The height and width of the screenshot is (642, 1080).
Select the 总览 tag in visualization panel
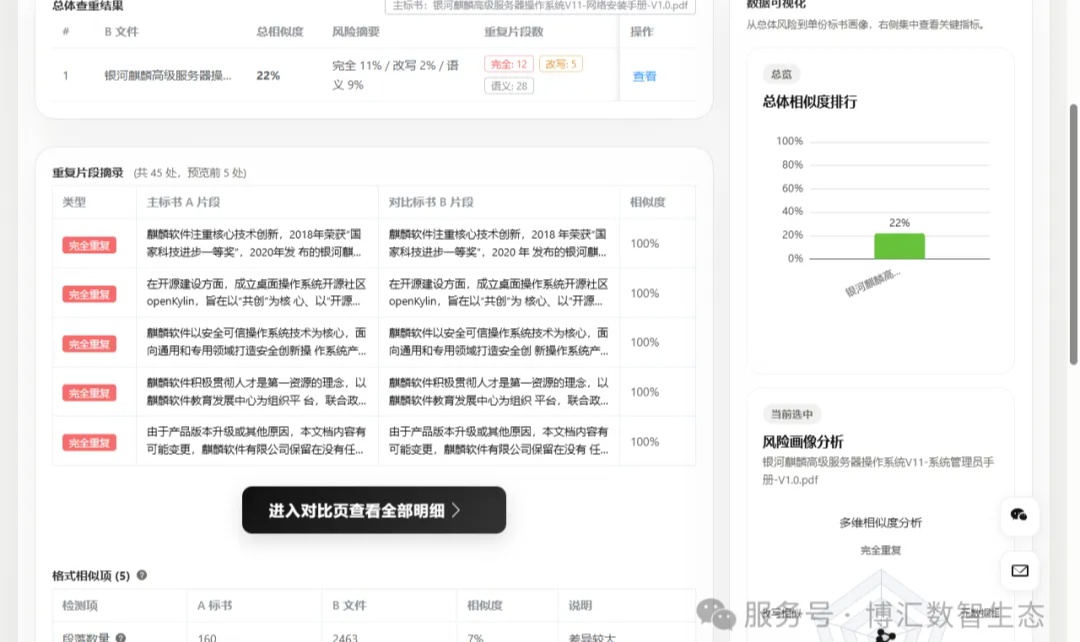pos(781,74)
